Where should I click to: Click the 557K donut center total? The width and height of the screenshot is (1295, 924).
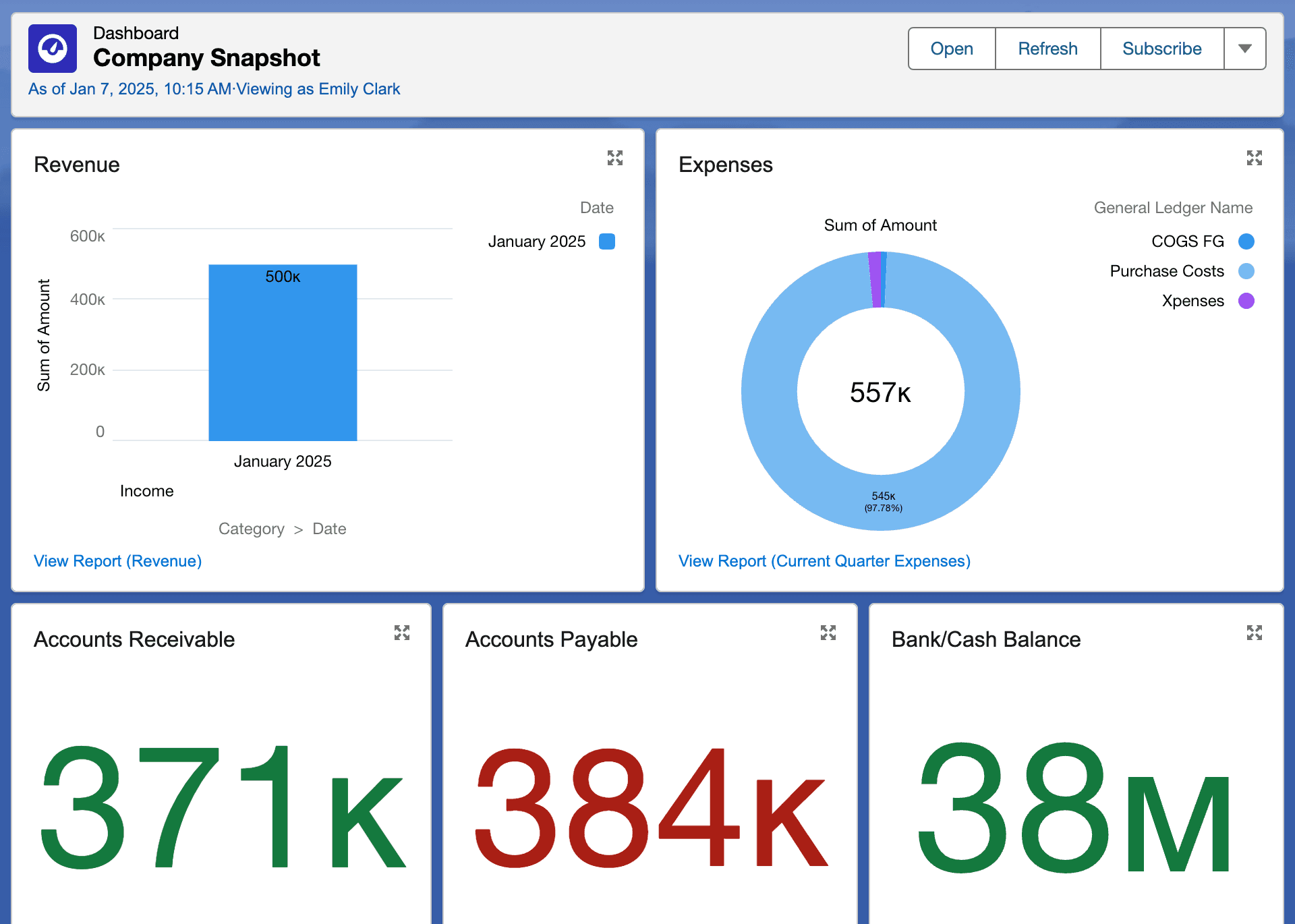[880, 393]
